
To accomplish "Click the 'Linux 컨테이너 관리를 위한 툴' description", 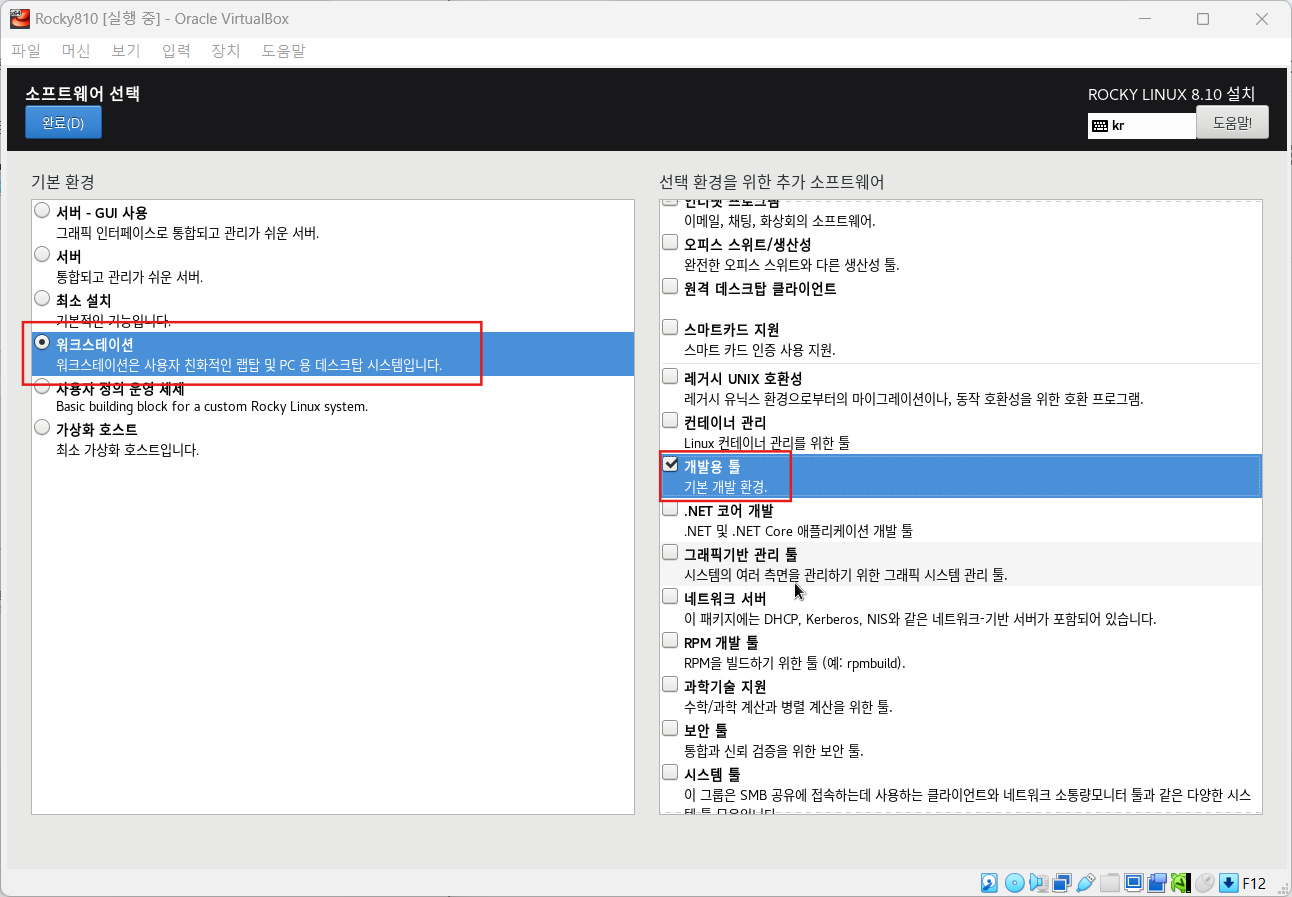I will click(767, 442).
